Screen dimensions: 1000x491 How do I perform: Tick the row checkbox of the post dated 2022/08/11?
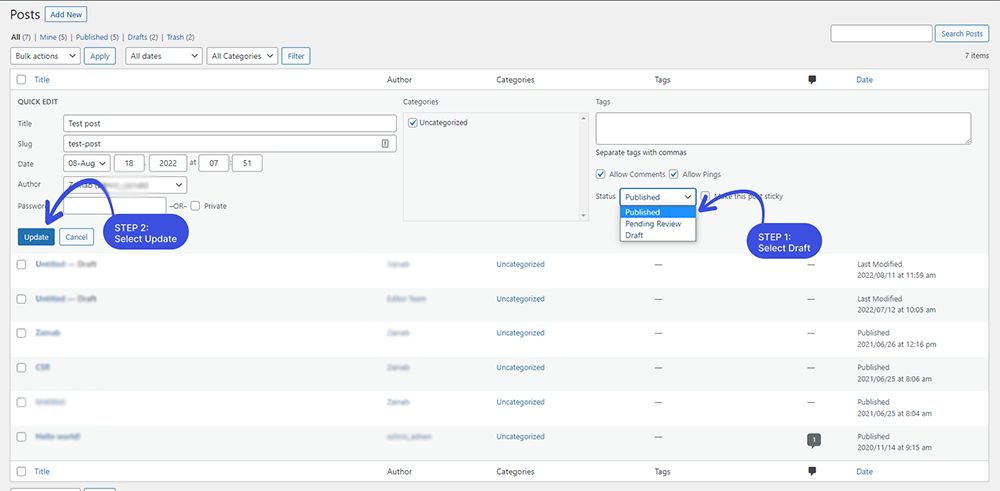coord(22,264)
